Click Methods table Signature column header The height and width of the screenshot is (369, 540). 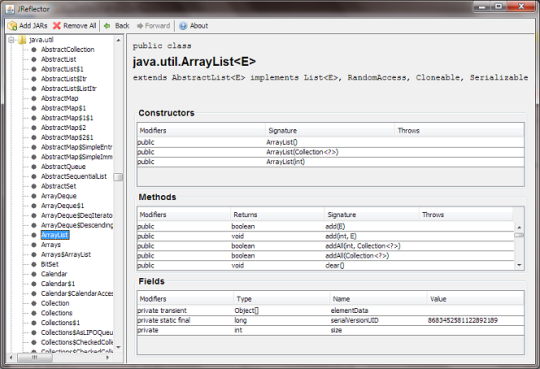372,215
